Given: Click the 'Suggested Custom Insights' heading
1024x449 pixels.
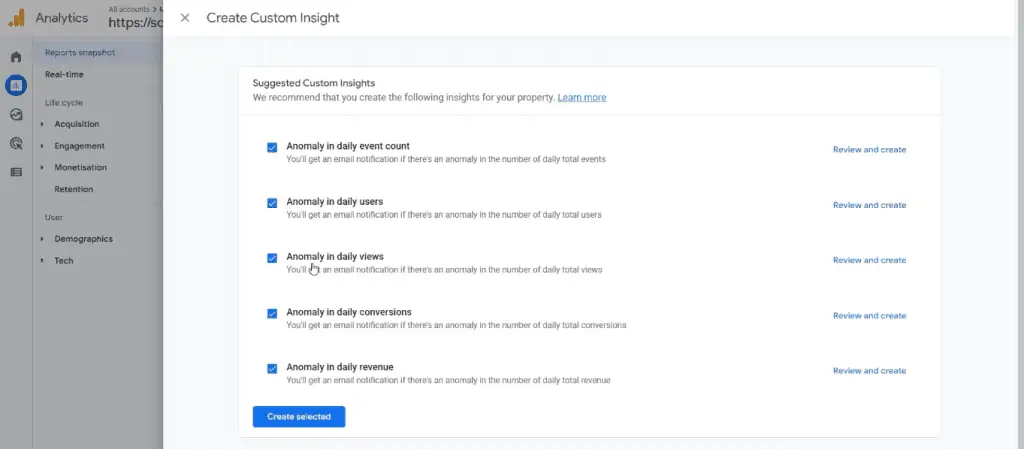Looking at the screenshot, I should [x=314, y=83].
